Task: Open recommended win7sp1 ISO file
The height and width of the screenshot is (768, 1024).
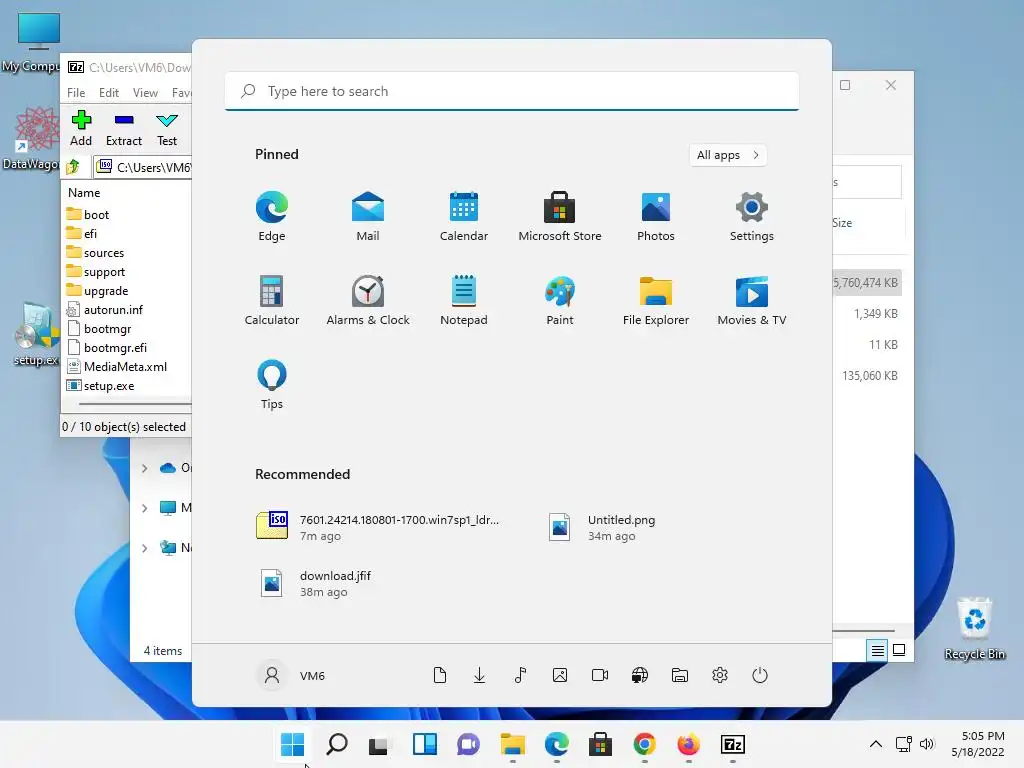Action: tap(379, 527)
